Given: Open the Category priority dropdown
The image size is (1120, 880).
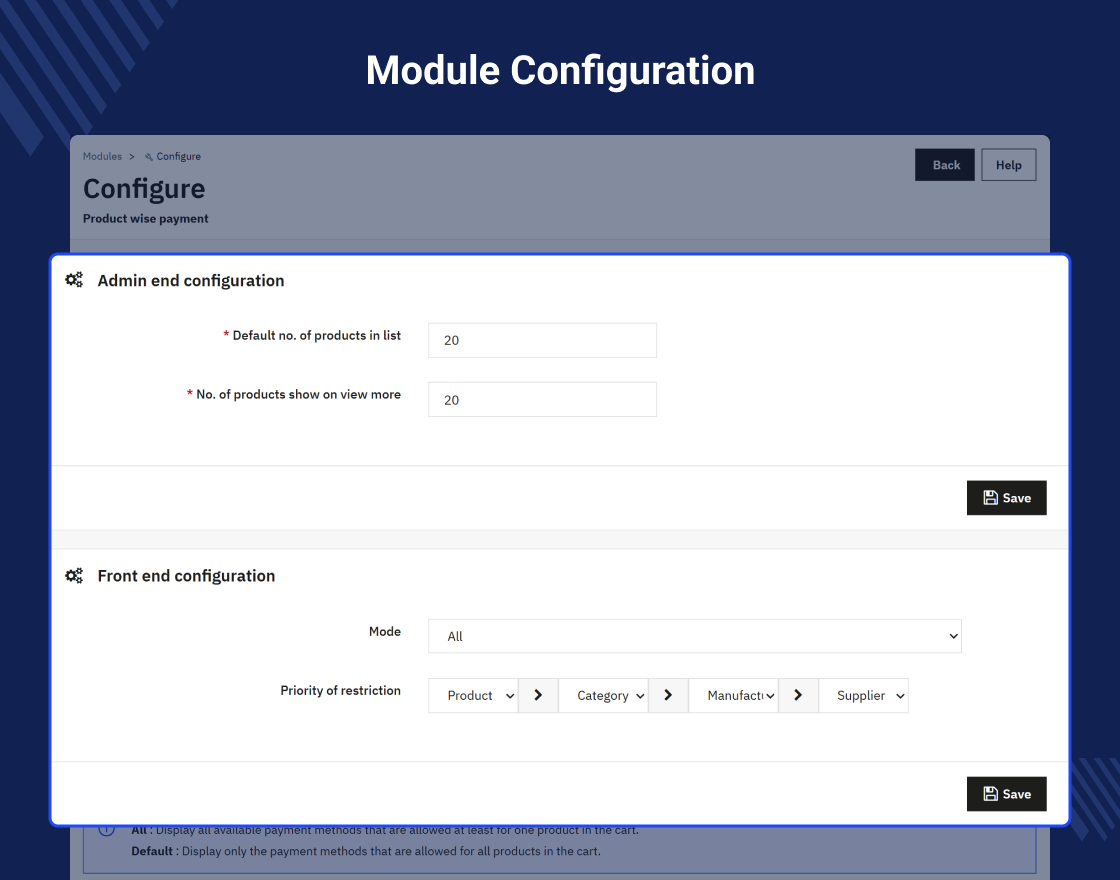Looking at the screenshot, I should [603, 695].
